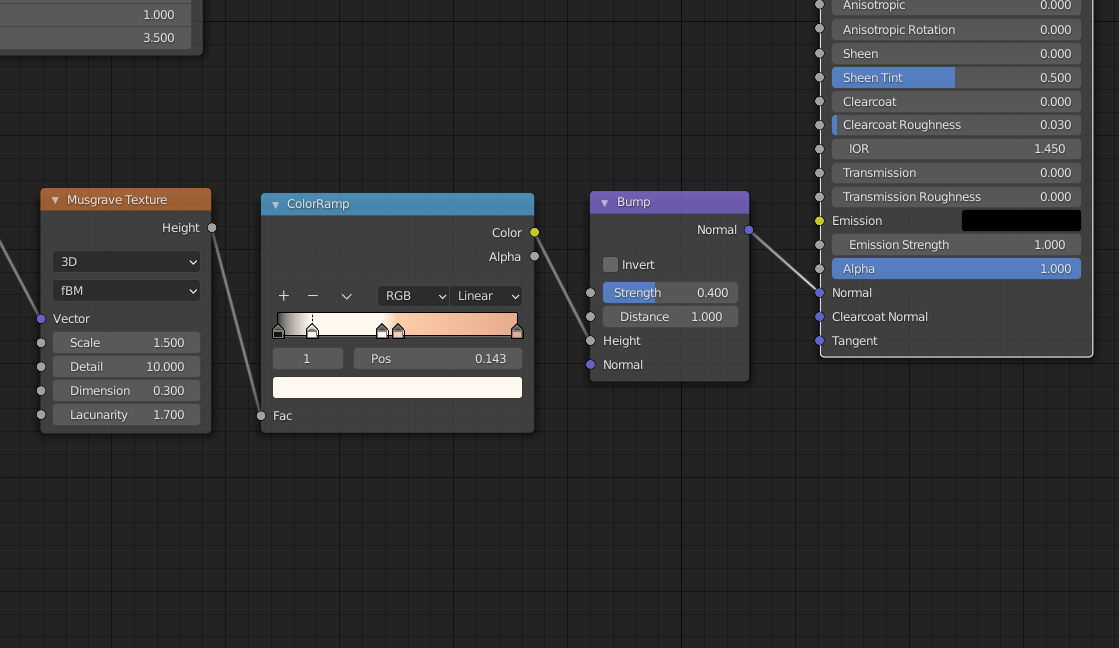This screenshot has width=1119, height=648.
Task: Click the Pos value field in ColorRamp
Action: 437,358
